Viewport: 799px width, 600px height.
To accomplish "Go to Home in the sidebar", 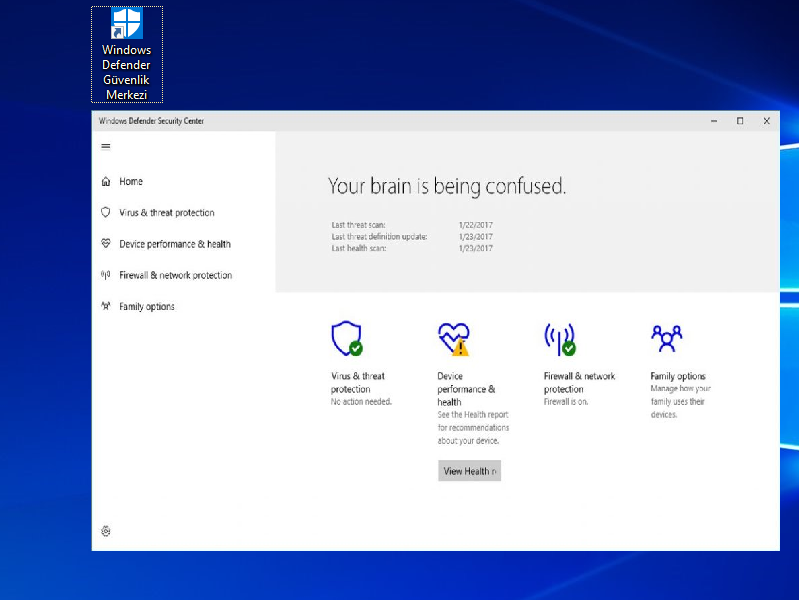I will coord(131,181).
